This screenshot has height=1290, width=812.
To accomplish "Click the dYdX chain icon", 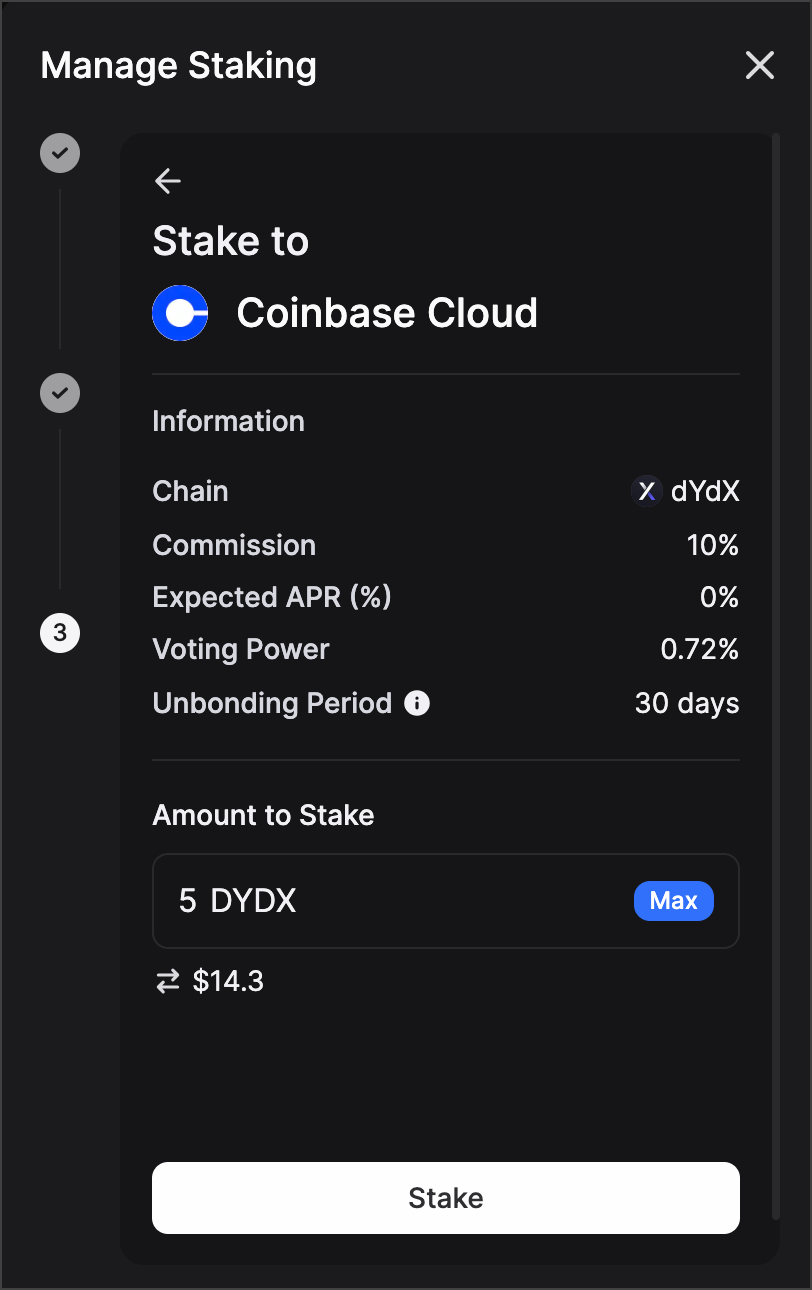I will click(x=647, y=491).
